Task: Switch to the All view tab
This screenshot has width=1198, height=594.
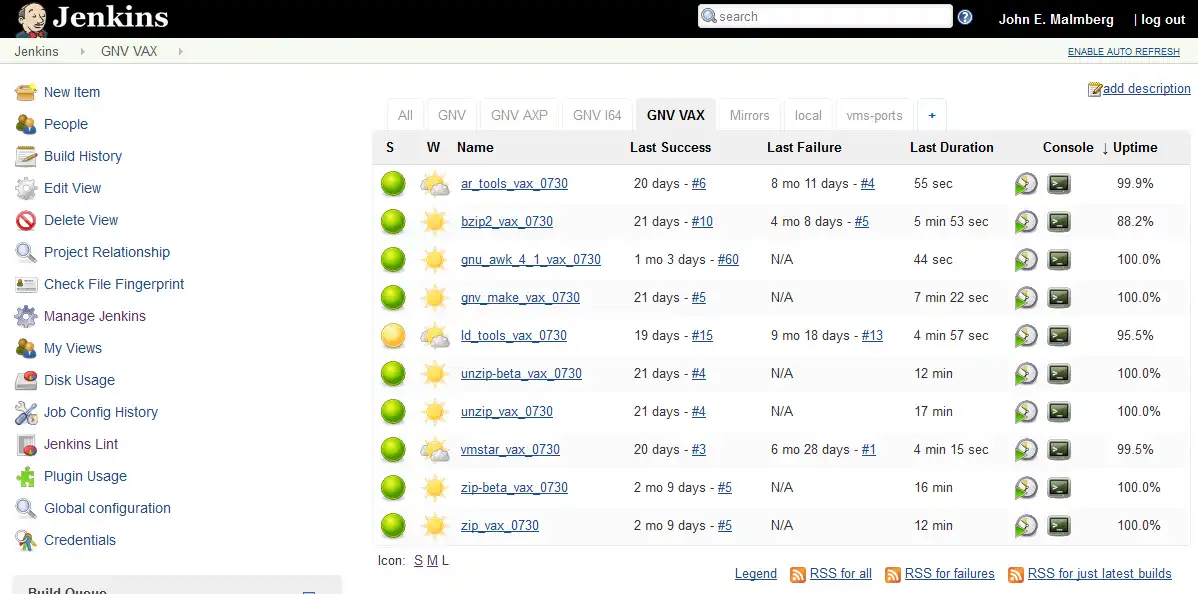Action: [x=405, y=115]
